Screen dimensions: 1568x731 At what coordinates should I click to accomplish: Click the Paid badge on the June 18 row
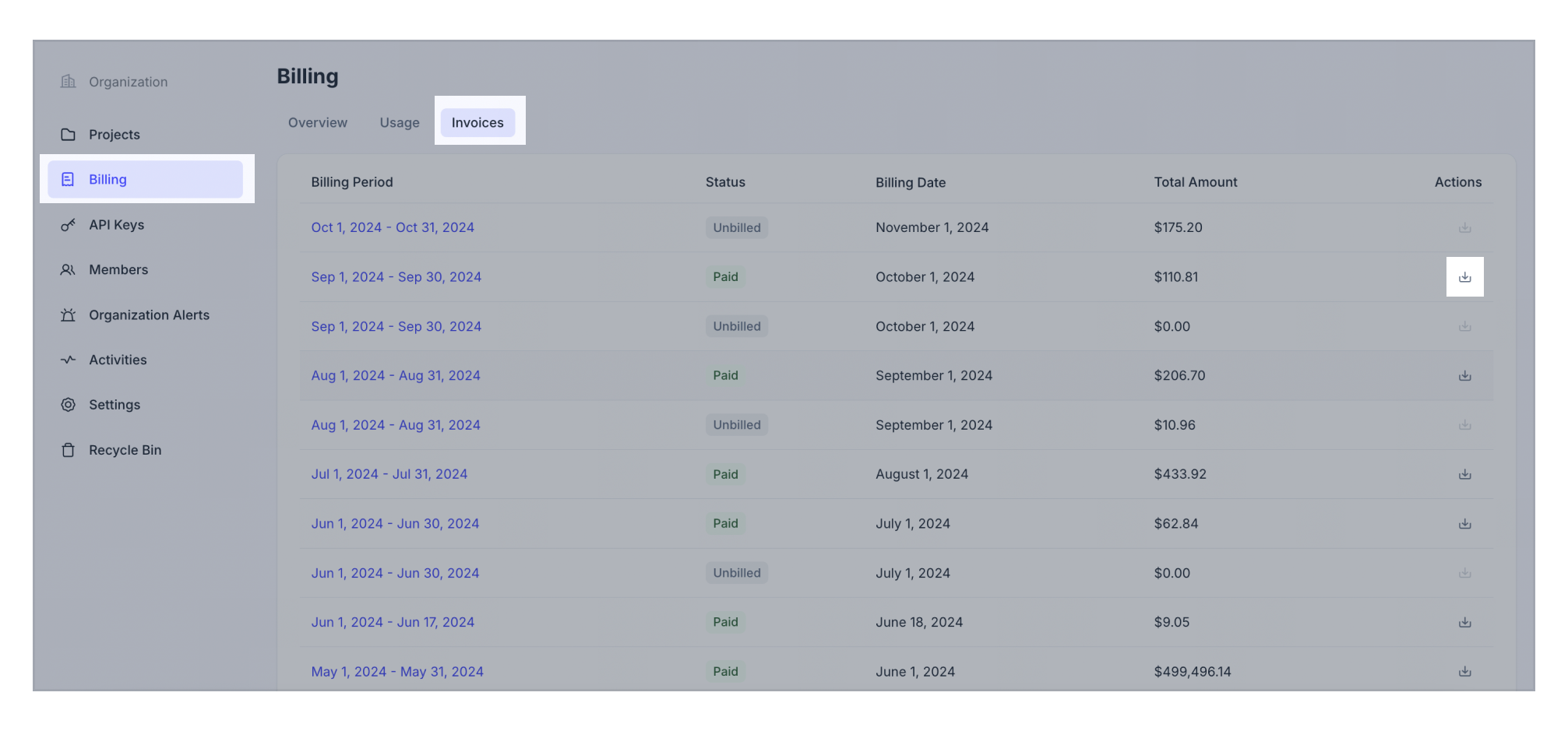(725, 622)
